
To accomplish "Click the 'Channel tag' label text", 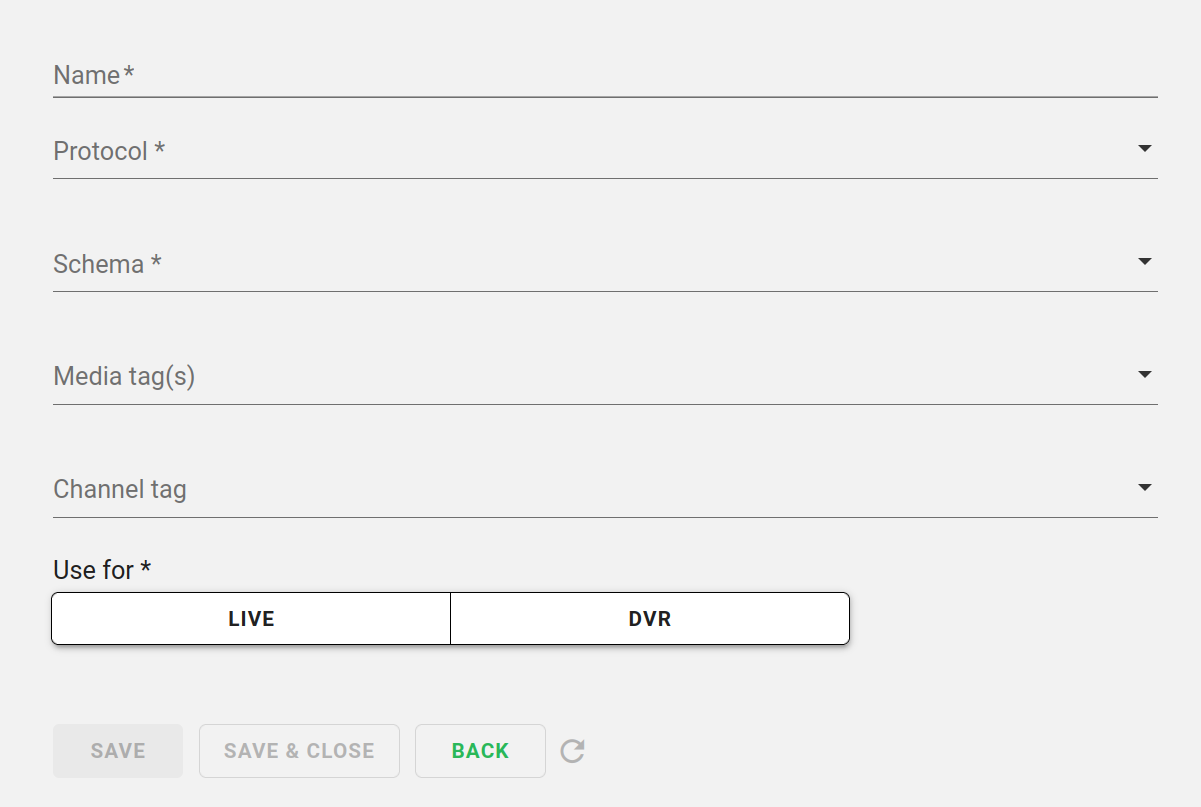I will 120,490.
